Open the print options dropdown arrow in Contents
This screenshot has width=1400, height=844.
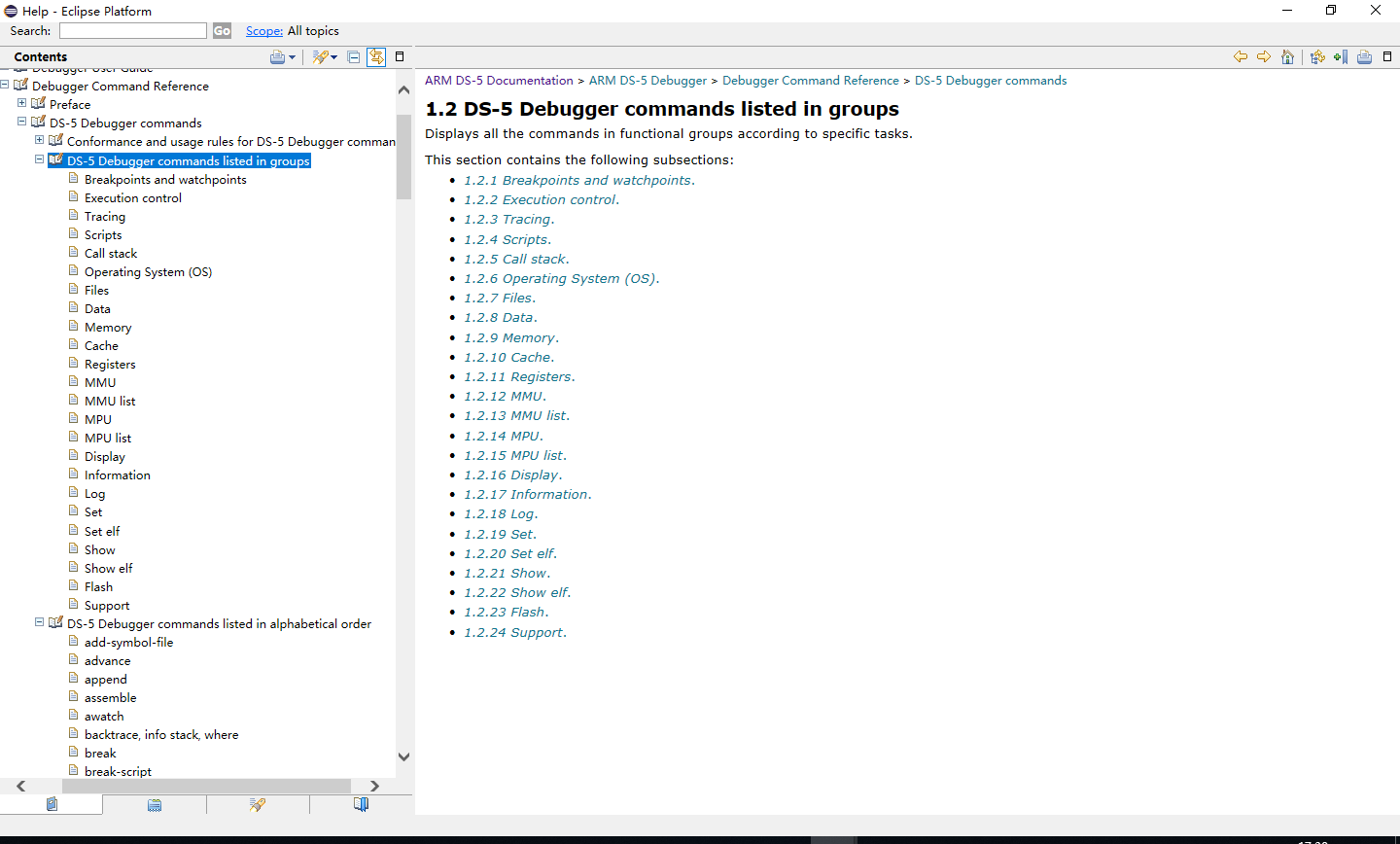coord(292,57)
